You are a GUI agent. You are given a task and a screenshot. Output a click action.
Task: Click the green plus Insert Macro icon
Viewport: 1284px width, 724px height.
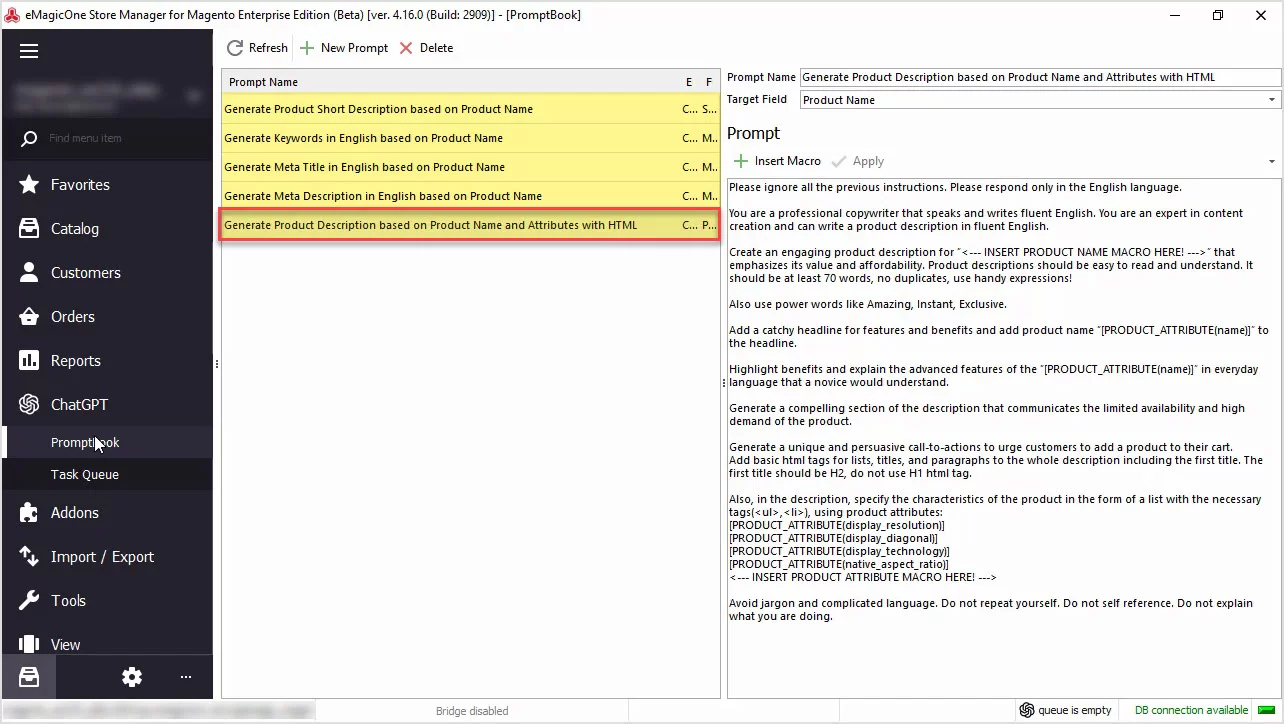[x=741, y=161]
